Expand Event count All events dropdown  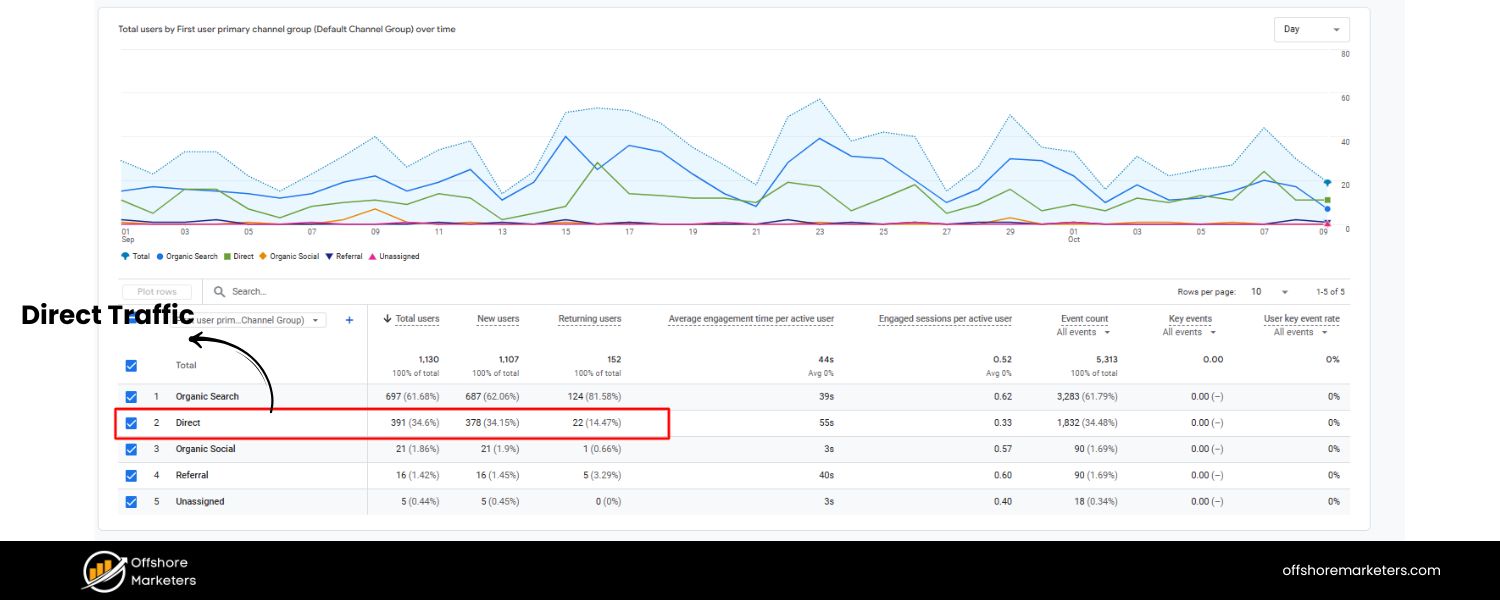coord(1083,332)
